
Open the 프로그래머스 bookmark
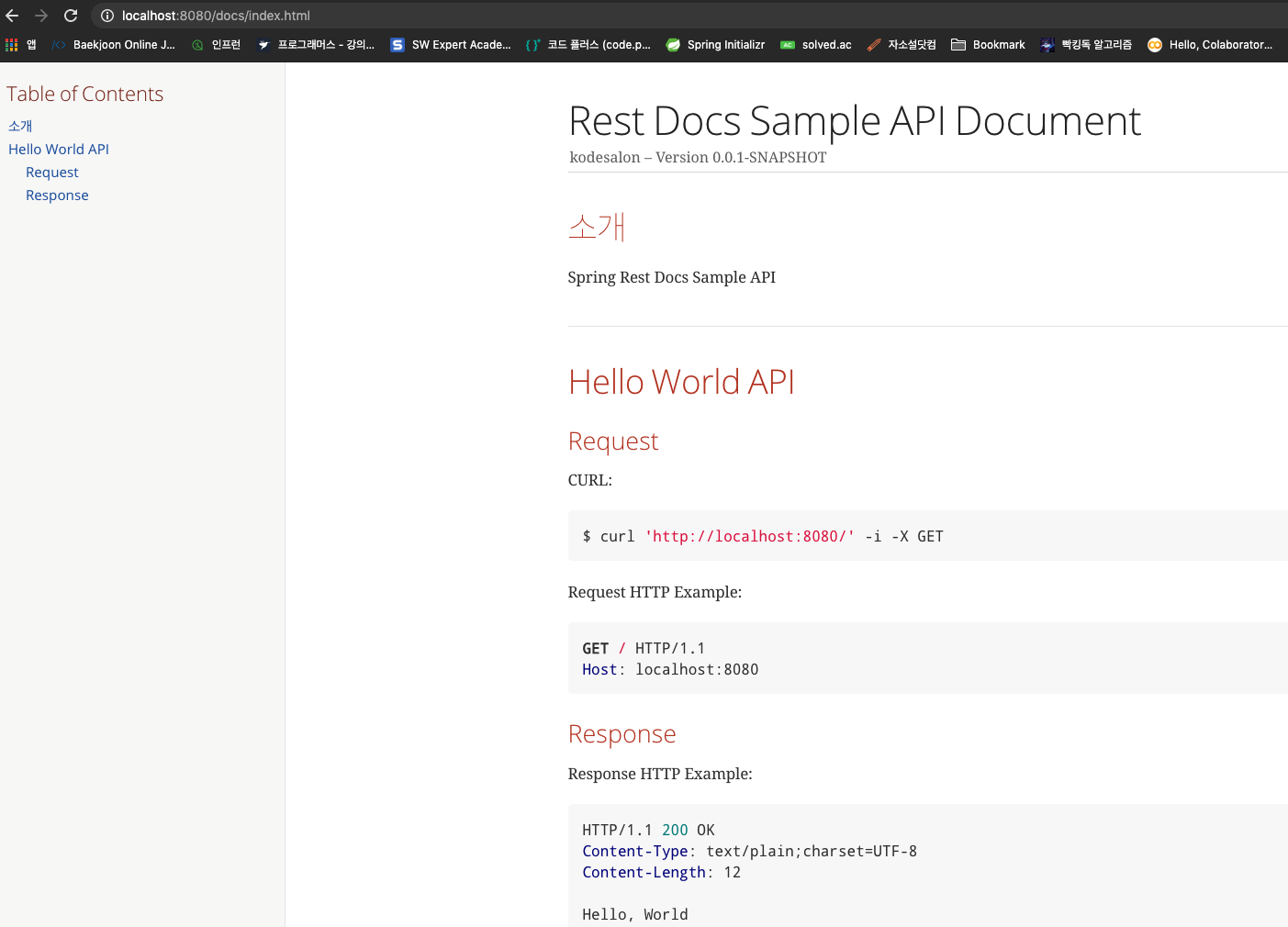pos(316,45)
